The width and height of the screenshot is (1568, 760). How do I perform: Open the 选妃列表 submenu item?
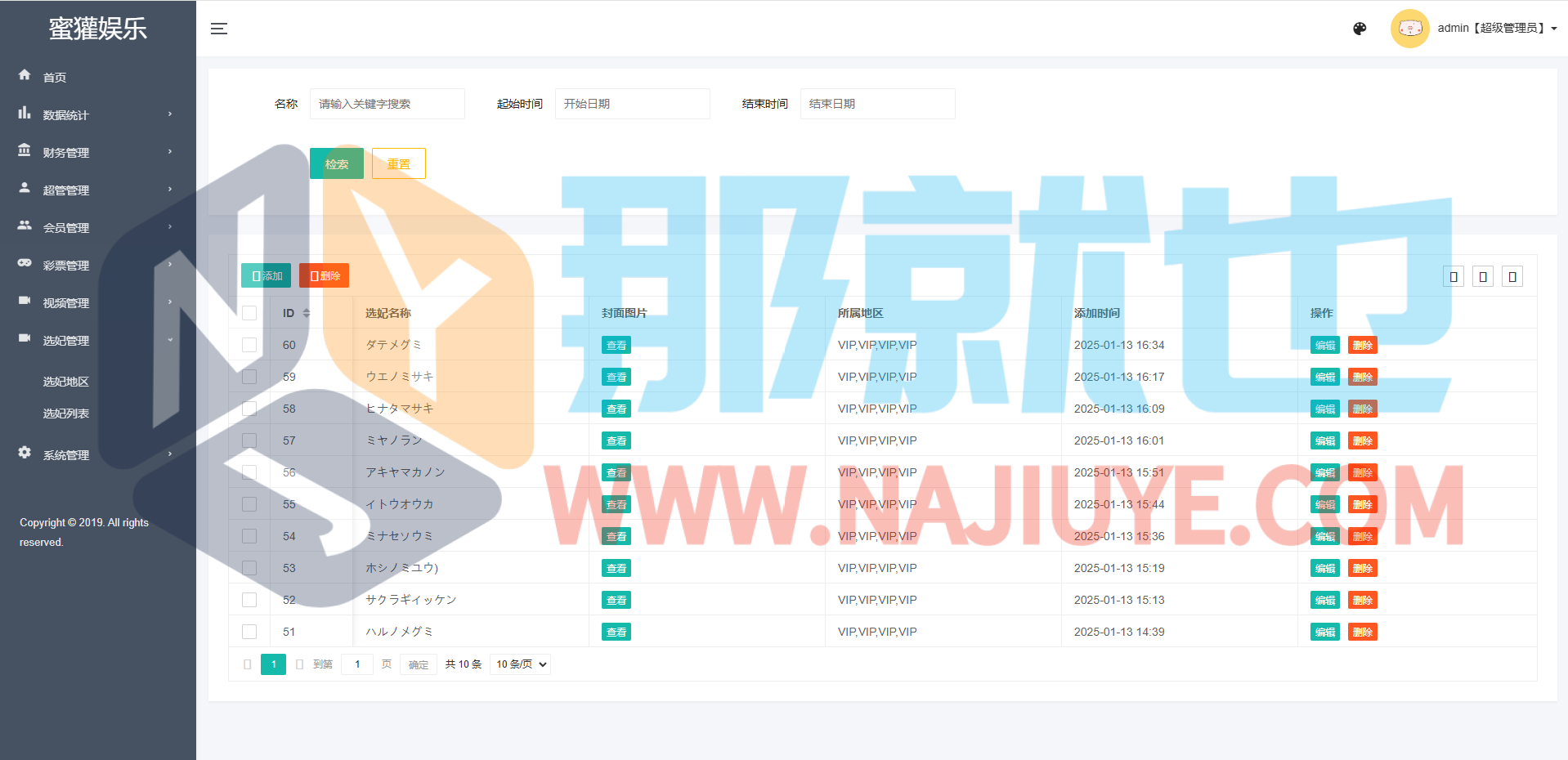tap(66, 414)
